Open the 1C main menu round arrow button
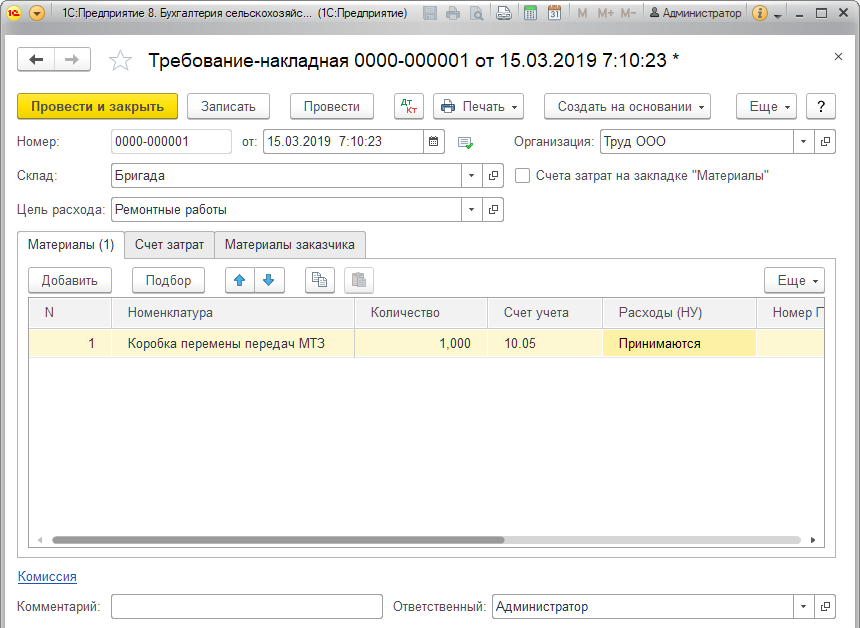 [37, 13]
